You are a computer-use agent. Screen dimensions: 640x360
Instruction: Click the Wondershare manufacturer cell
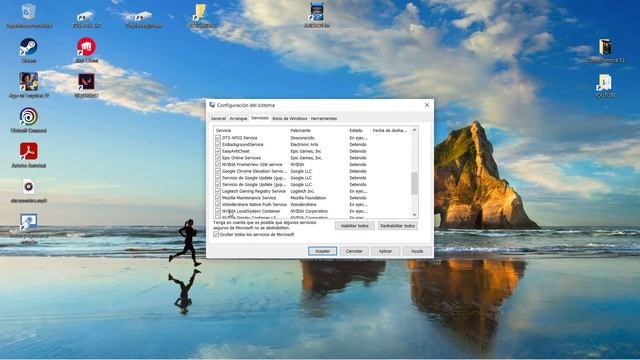[303, 204]
